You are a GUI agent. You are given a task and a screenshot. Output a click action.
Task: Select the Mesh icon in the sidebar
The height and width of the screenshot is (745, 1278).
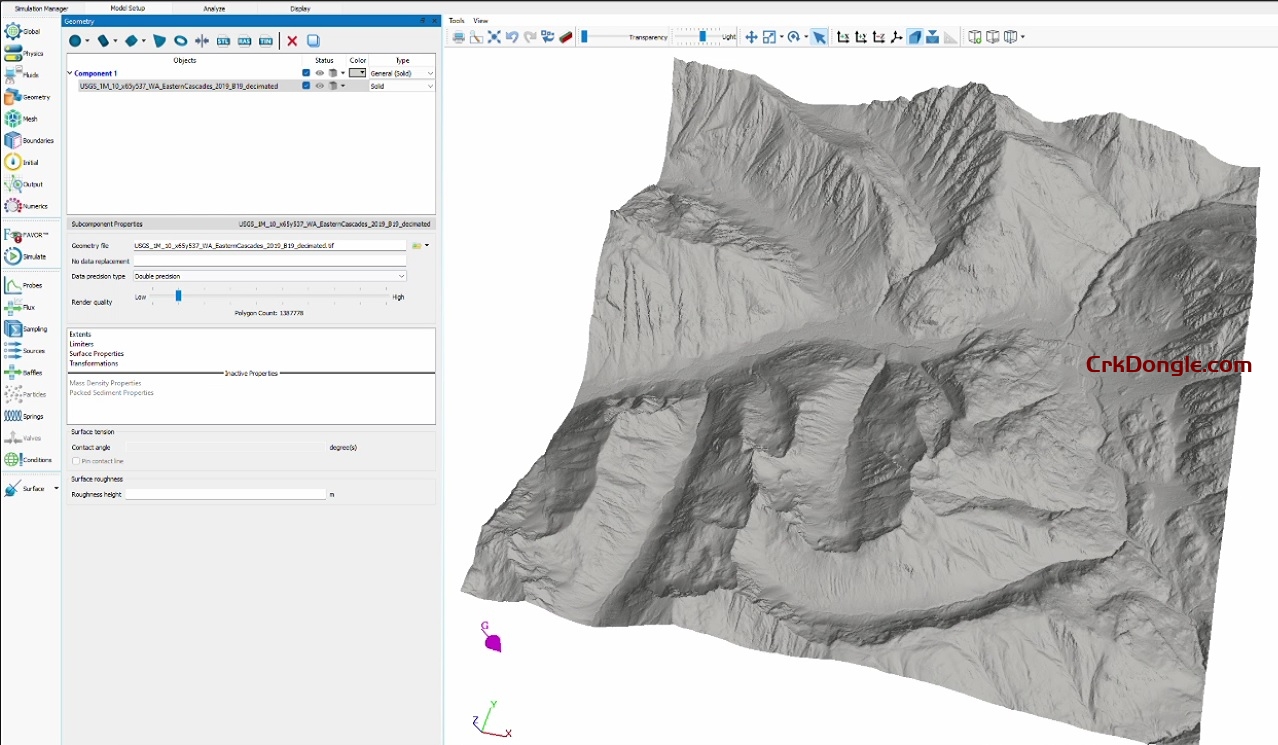(15, 118)
